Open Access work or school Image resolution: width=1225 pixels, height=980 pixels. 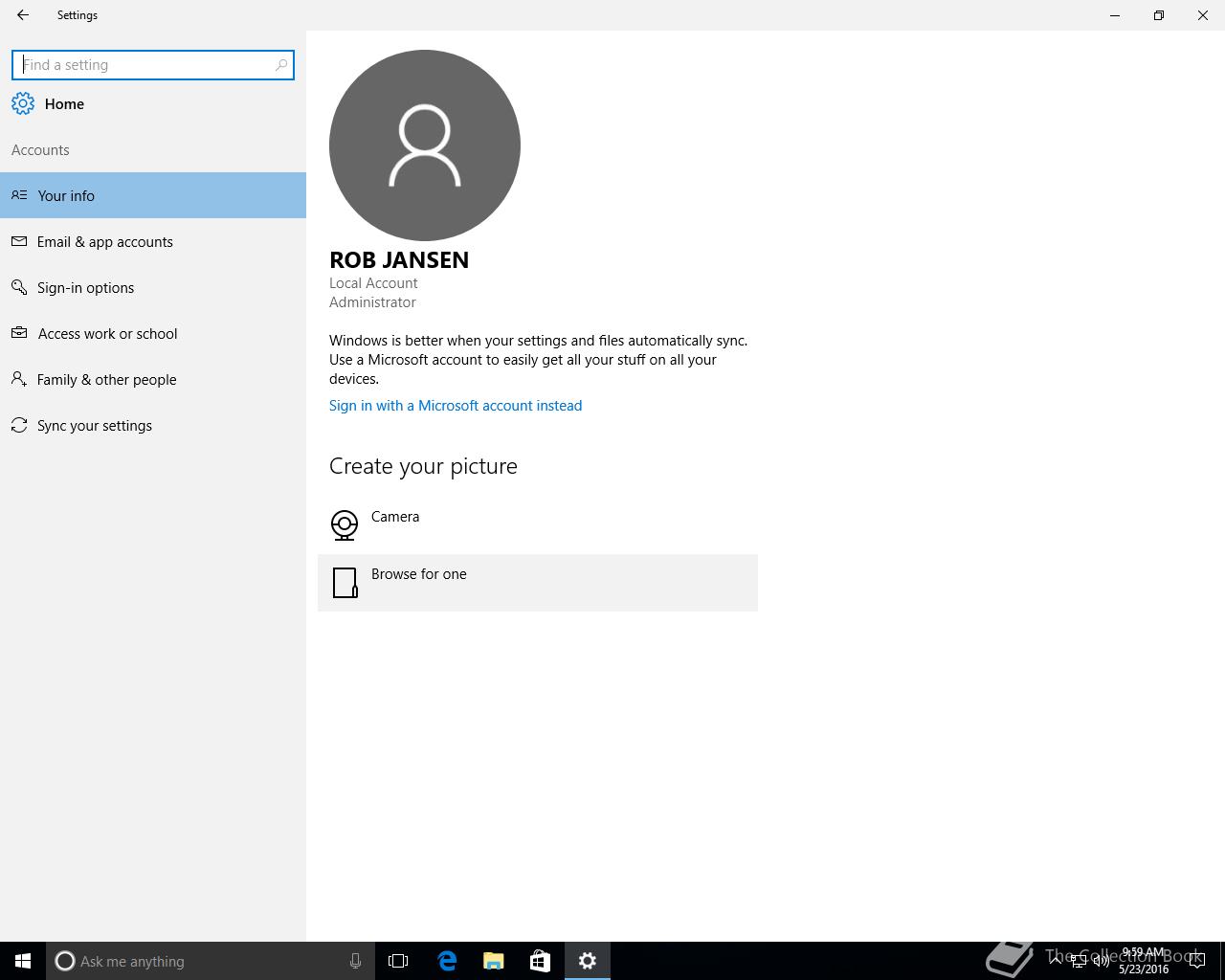[x=153, y=333]
